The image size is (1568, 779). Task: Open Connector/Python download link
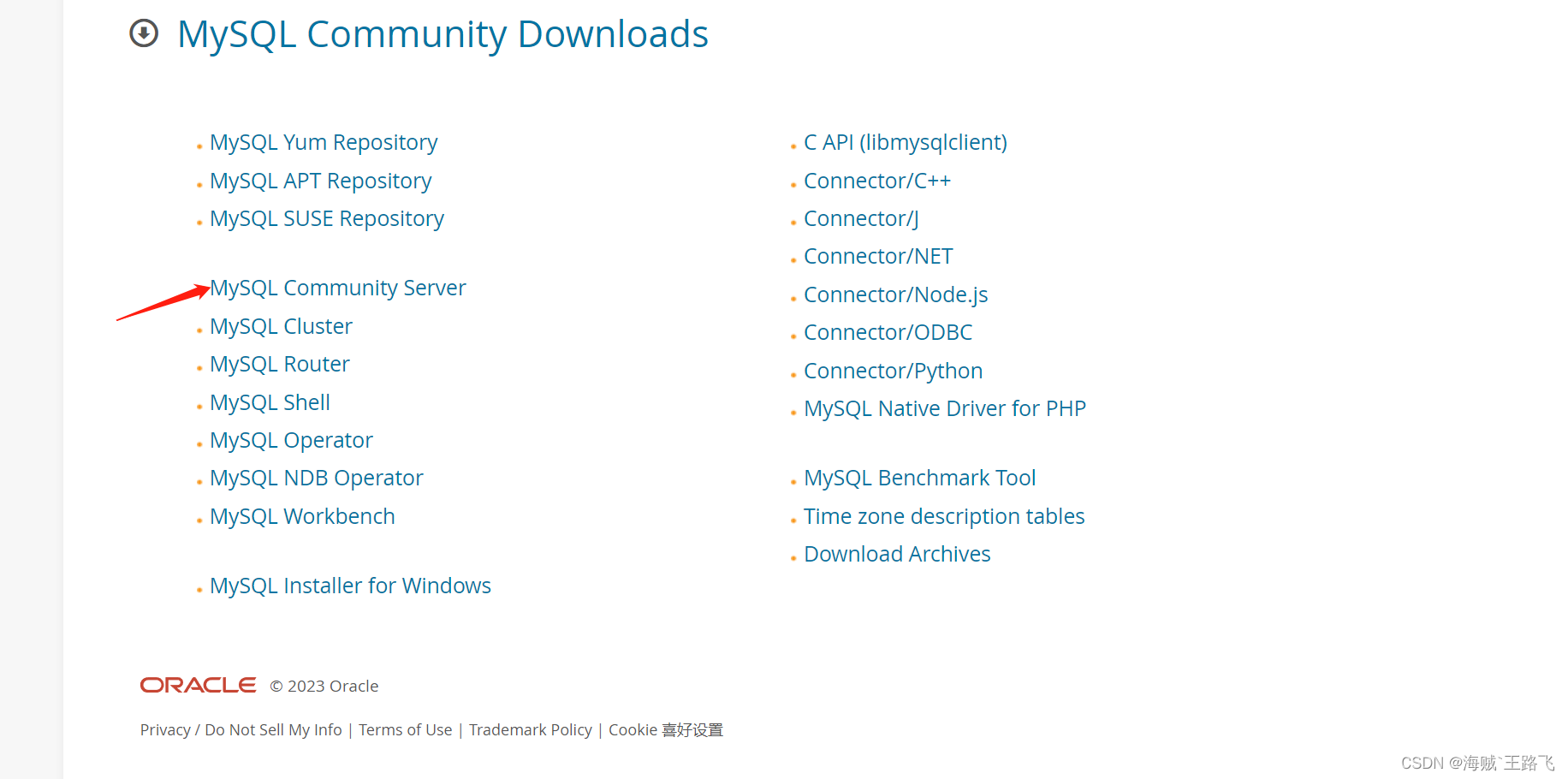(893, 371)
